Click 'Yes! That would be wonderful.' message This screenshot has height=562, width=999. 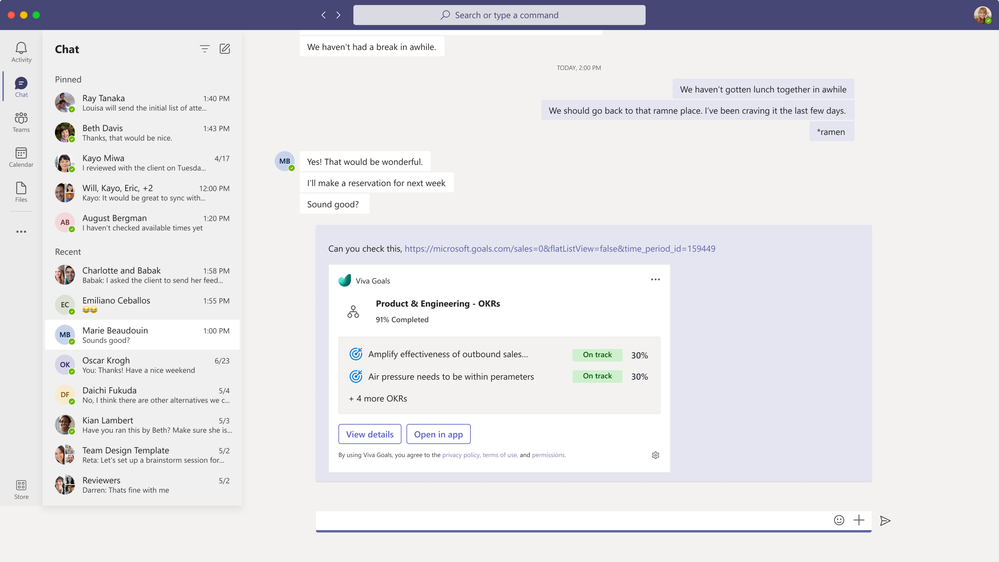pos(365,161)
